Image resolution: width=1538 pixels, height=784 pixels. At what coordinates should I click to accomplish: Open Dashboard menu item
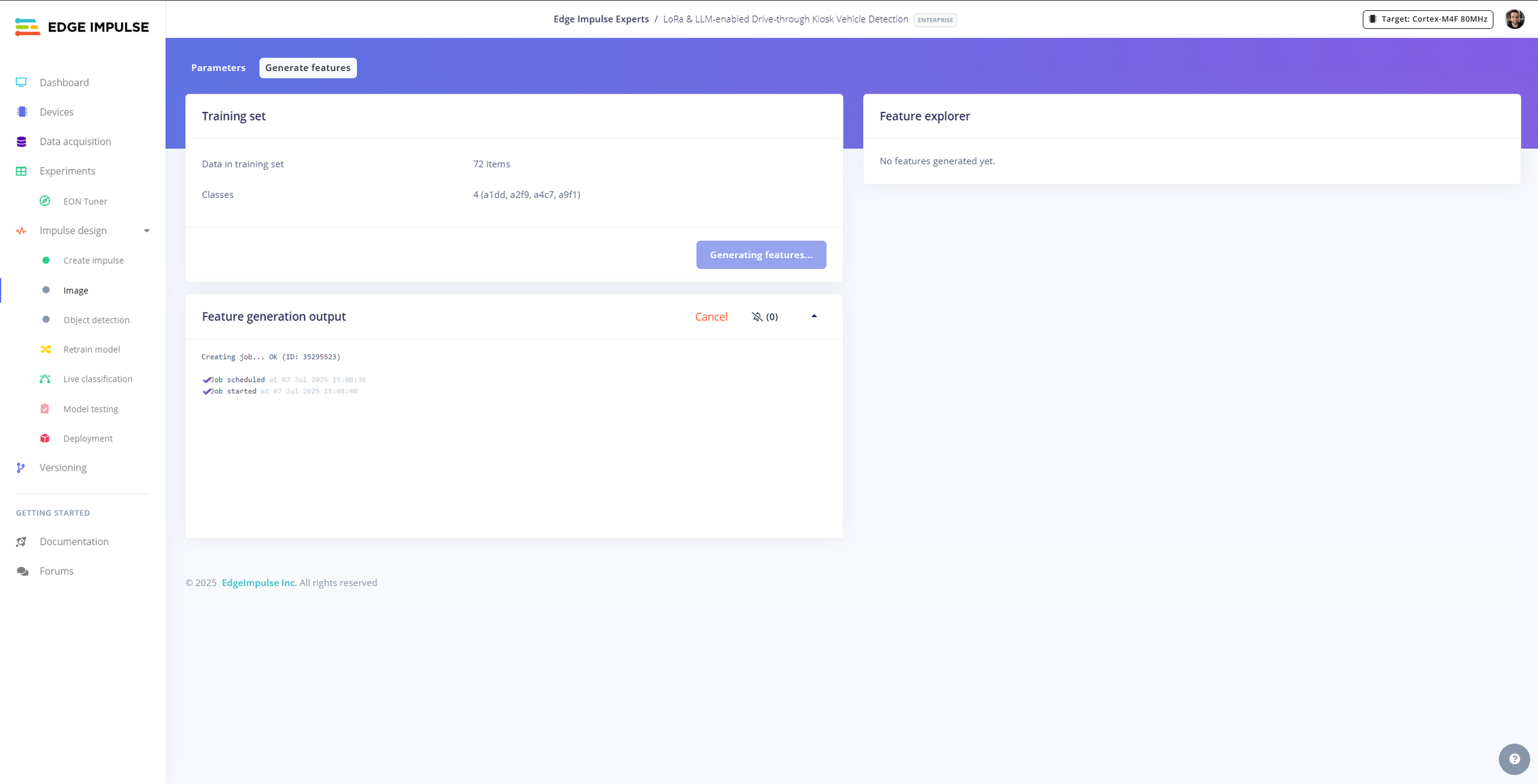click(x=64, y=82)
